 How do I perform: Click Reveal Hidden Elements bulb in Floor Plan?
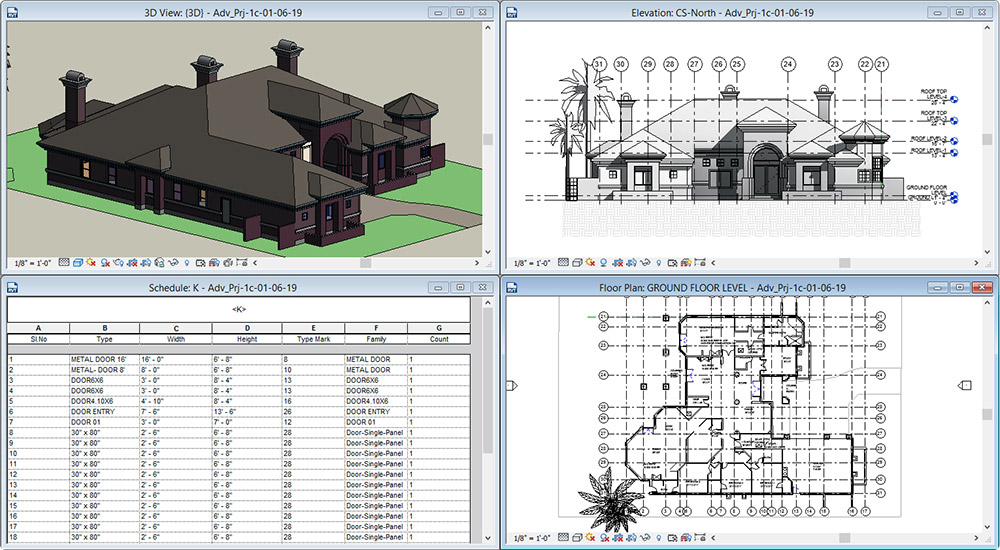[x=659, y=538]
